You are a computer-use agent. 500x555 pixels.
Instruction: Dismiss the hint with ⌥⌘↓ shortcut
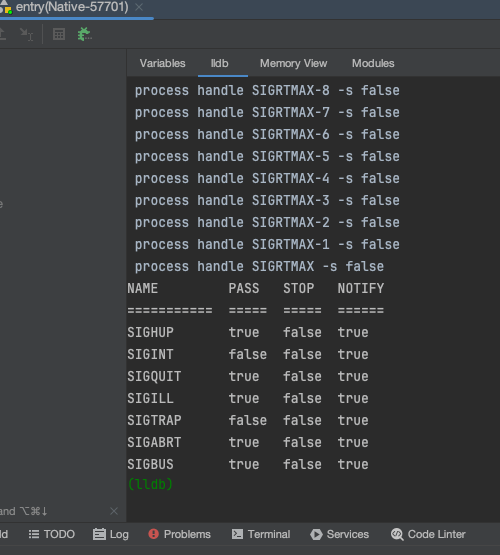coord(114,511)
